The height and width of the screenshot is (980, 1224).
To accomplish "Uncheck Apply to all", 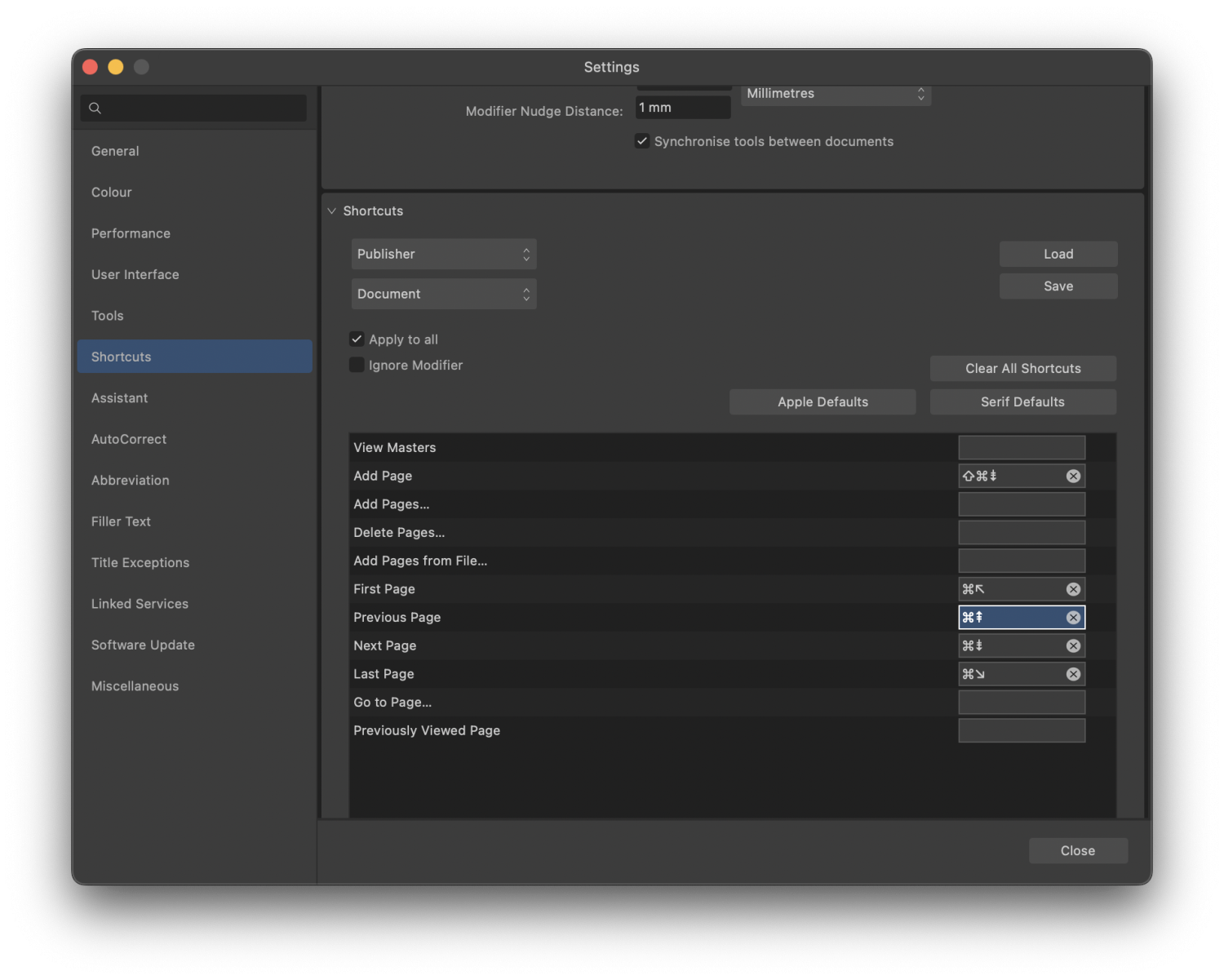I will (357, 339).
